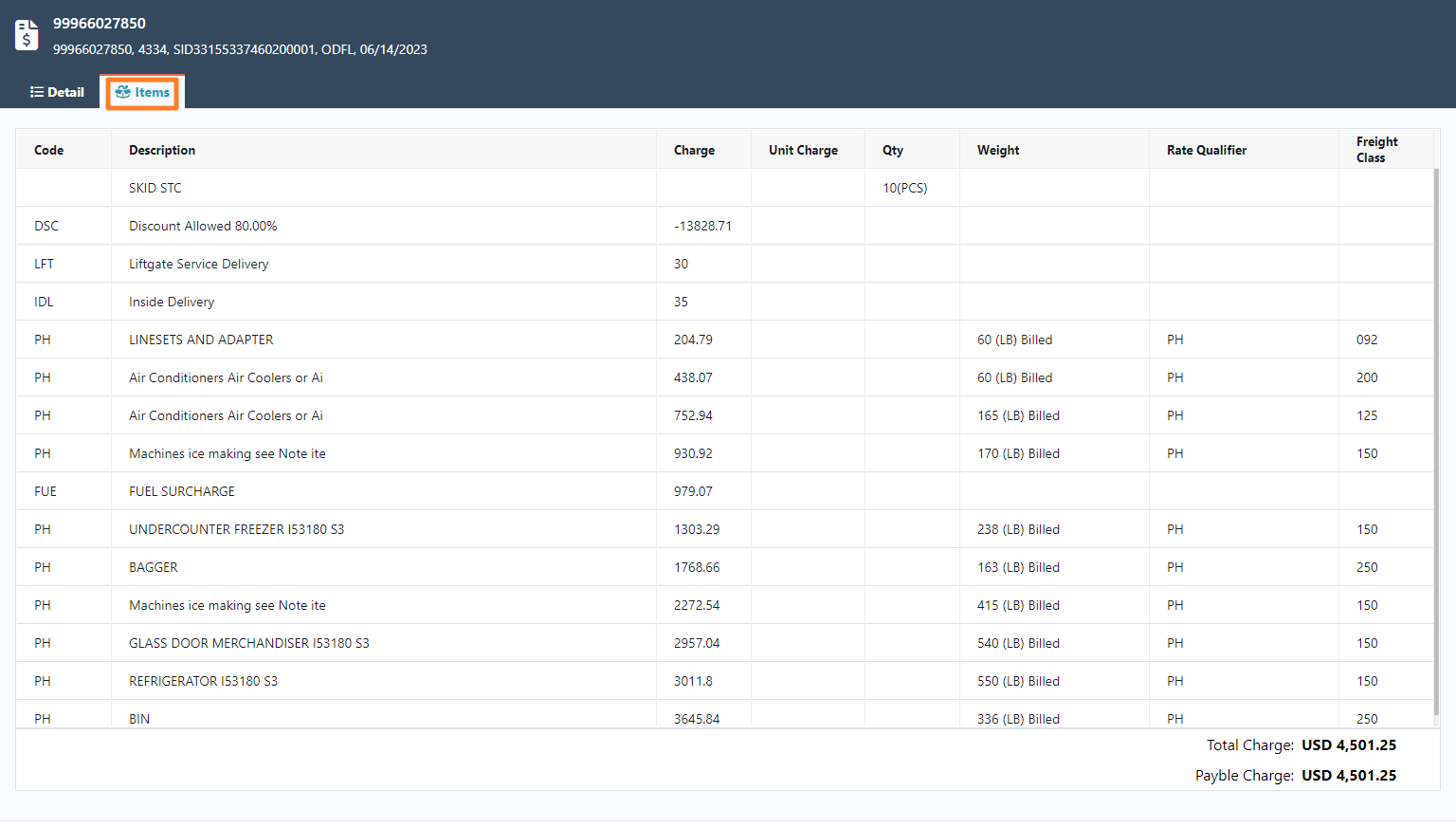Select the Unit Charge column header
Image resolution: width=1456 pixels, height=827 pixels.
pos(803,150)
